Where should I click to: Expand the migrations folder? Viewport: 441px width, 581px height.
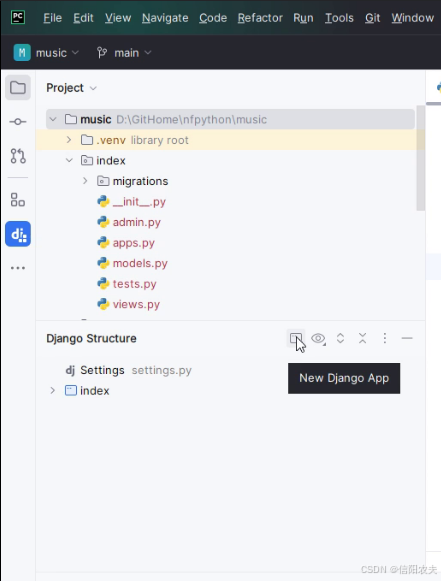tap(85, 181)
